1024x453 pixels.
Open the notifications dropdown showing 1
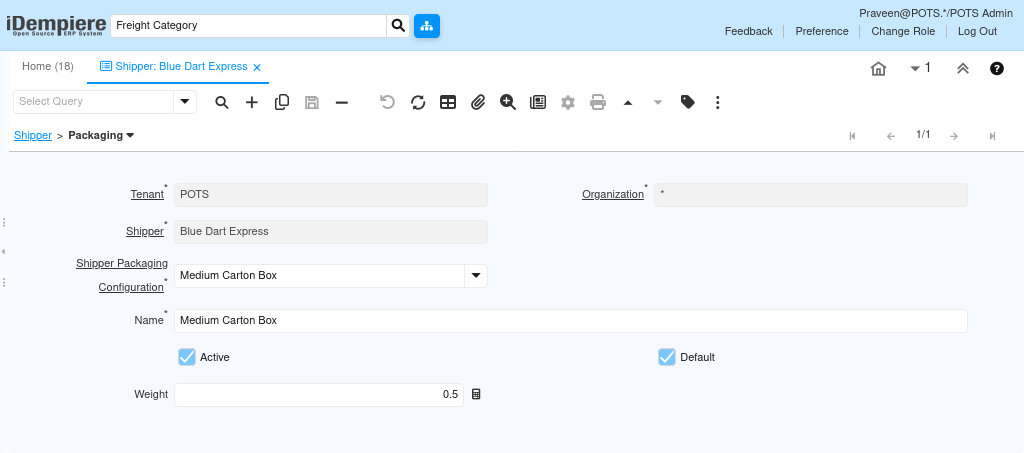click(x=920, y=68)
